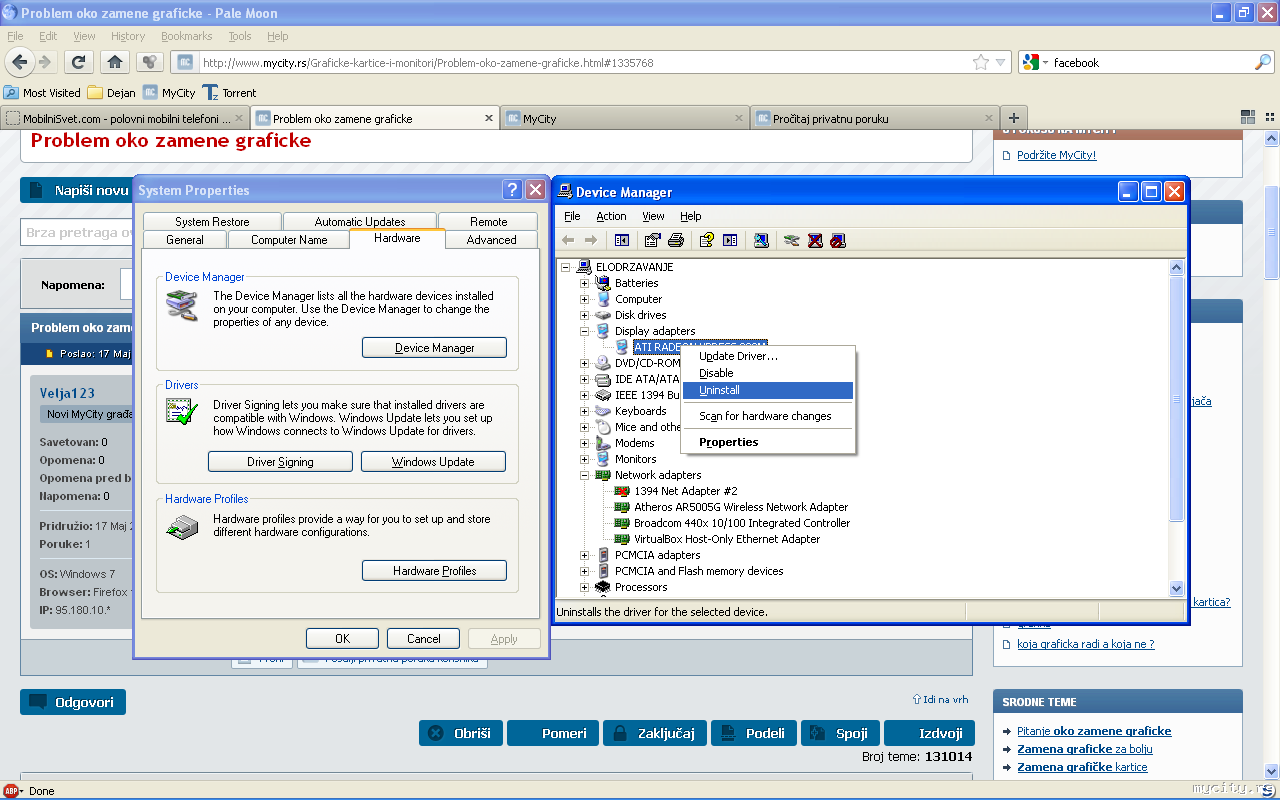Click the Update Driver toolbar icon

pyautogui.click(x=792, y=240)
